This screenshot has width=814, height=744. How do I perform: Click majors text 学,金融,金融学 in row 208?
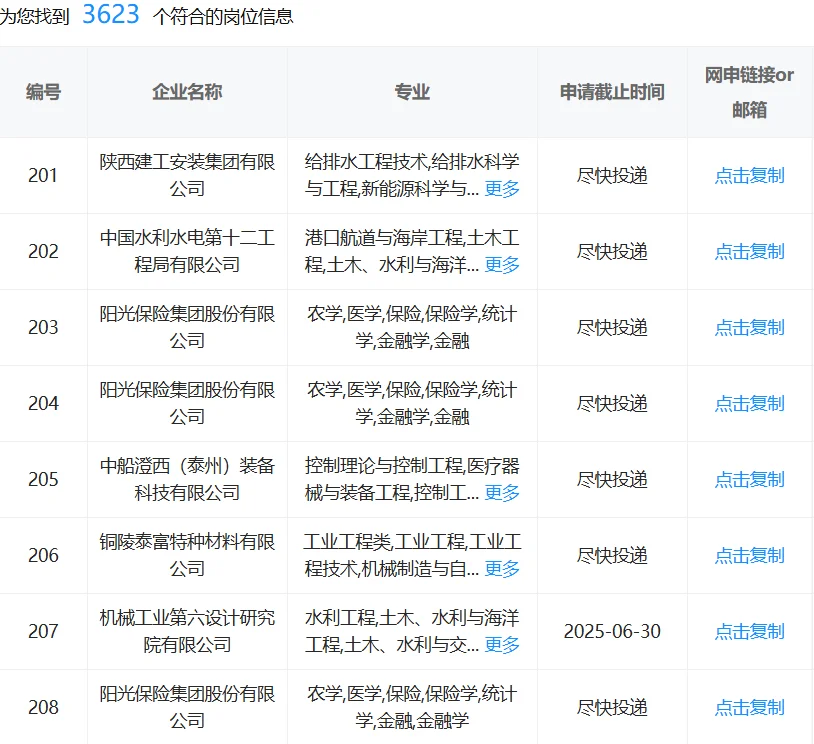click(412, 721)
